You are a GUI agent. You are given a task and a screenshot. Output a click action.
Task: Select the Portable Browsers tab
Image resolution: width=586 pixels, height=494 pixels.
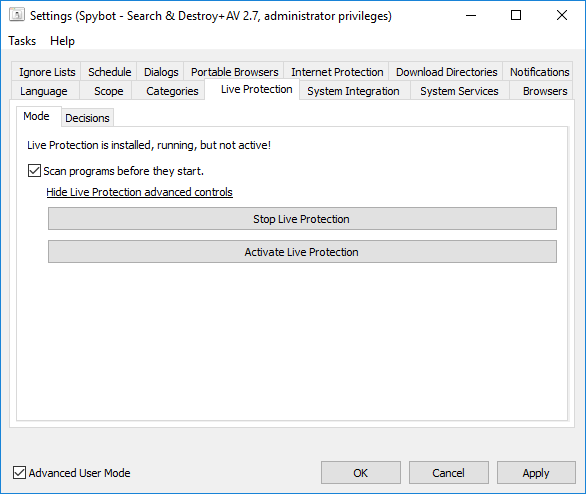click(235, 72)
